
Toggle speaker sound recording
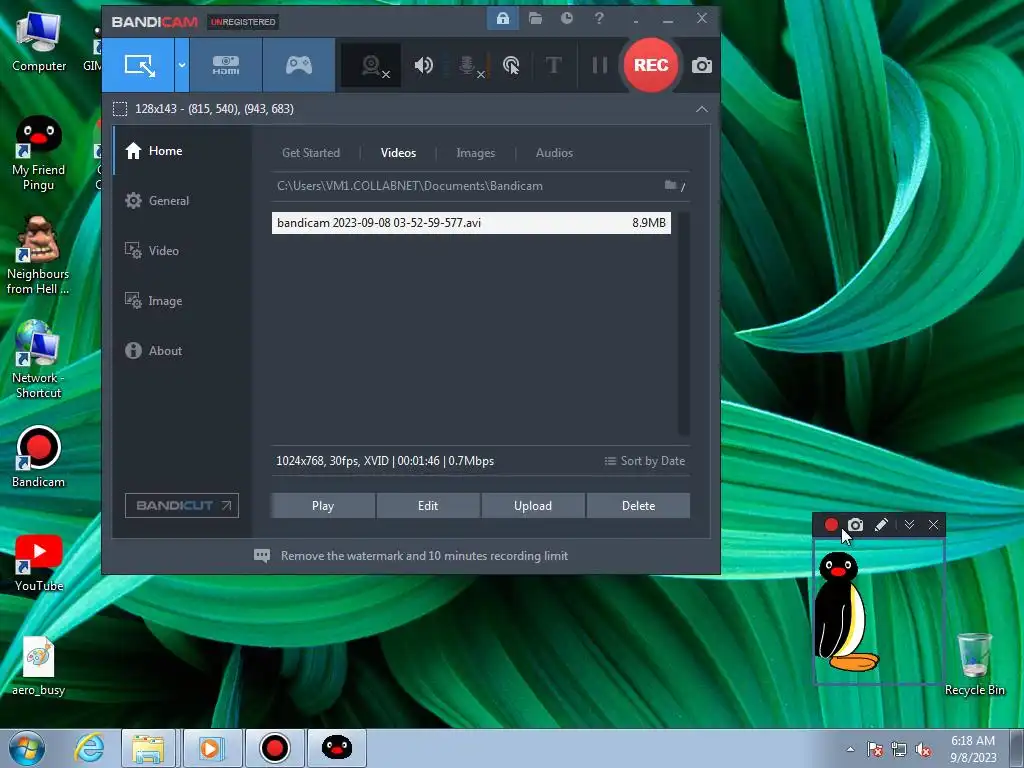click(424, 65)
